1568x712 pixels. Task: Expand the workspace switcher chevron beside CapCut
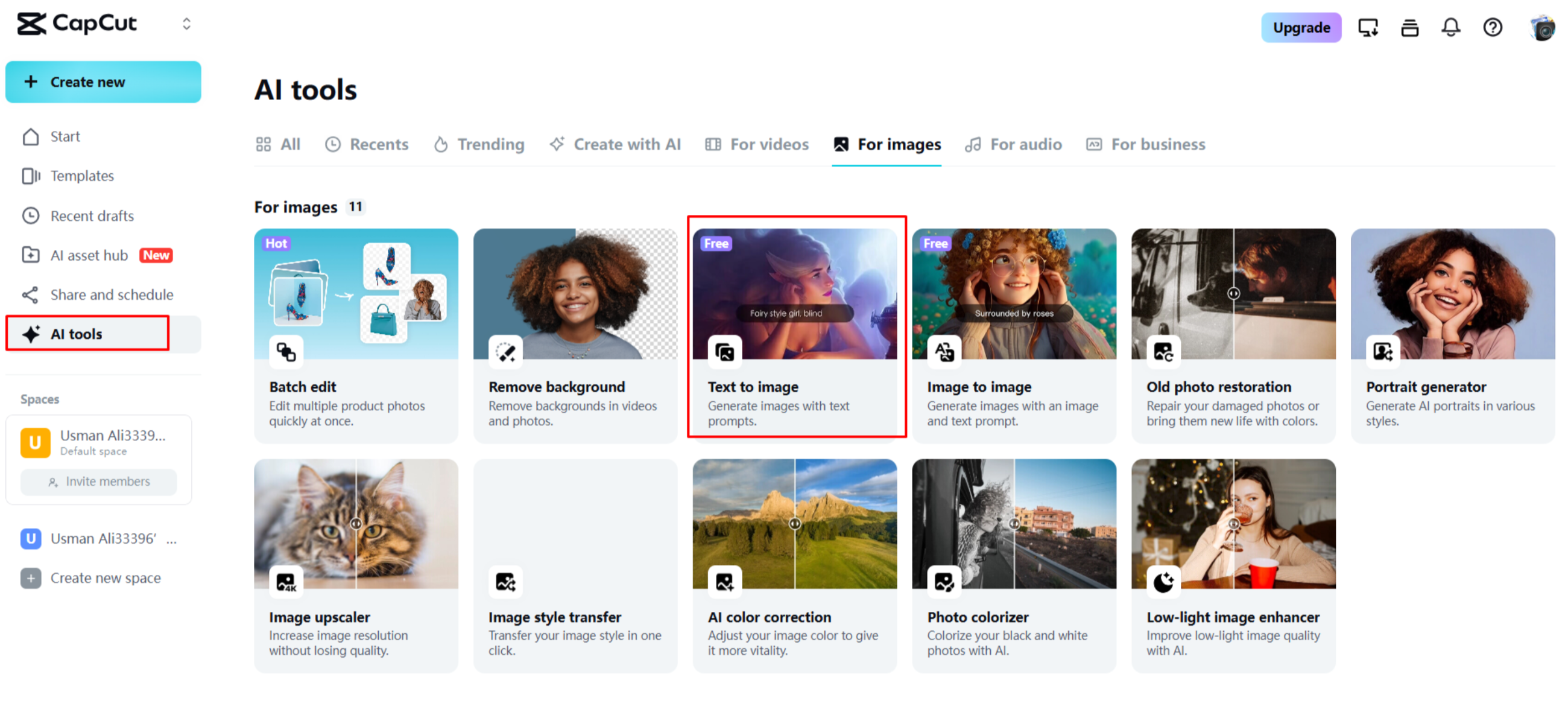tap(187, 24)
